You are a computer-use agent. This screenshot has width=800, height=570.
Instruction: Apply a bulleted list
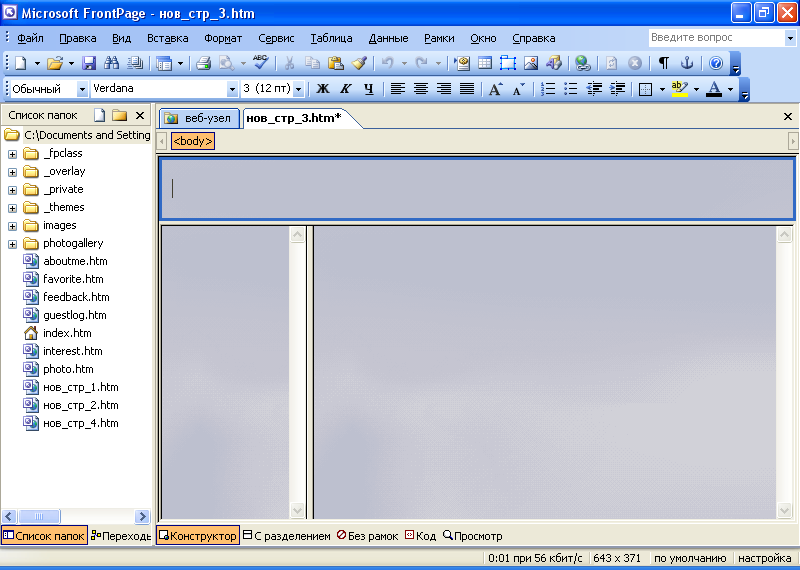pyautogui.click(x=570, y=89)
